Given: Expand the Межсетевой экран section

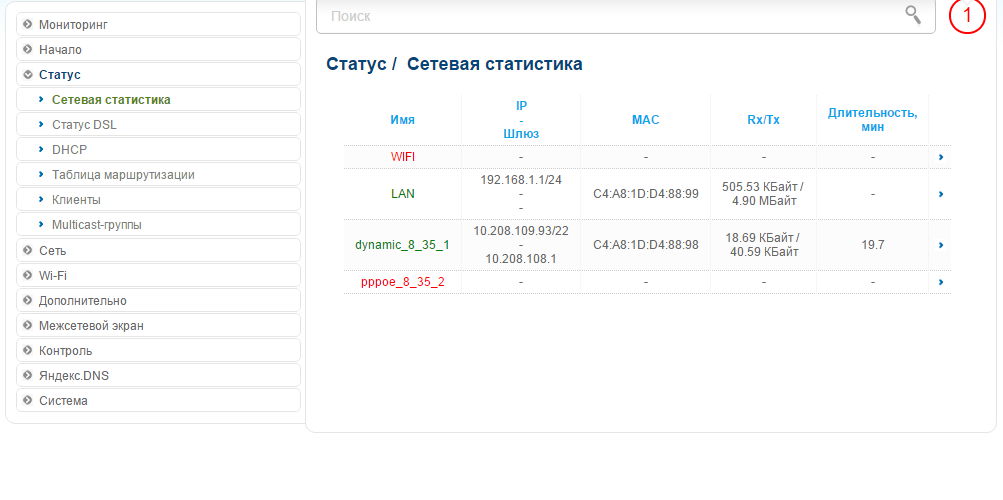Looking at the screenshot, I should pos(91,325).
